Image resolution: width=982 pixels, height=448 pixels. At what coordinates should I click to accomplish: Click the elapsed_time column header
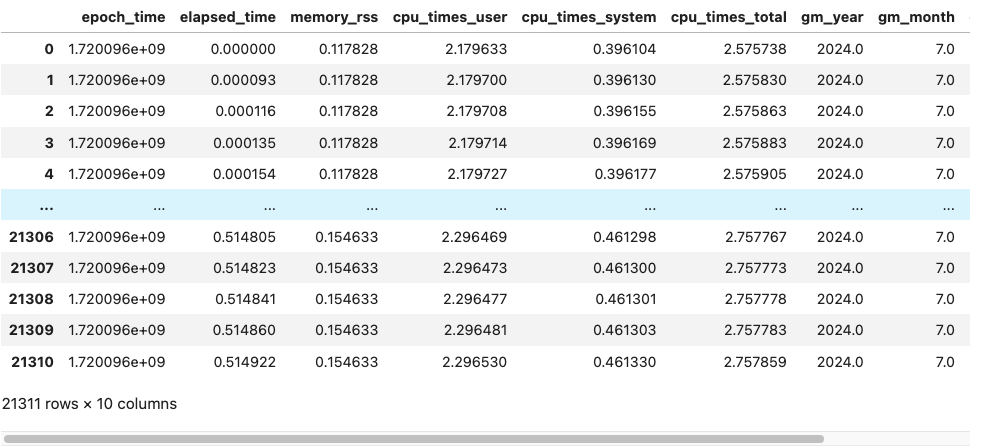227,18
